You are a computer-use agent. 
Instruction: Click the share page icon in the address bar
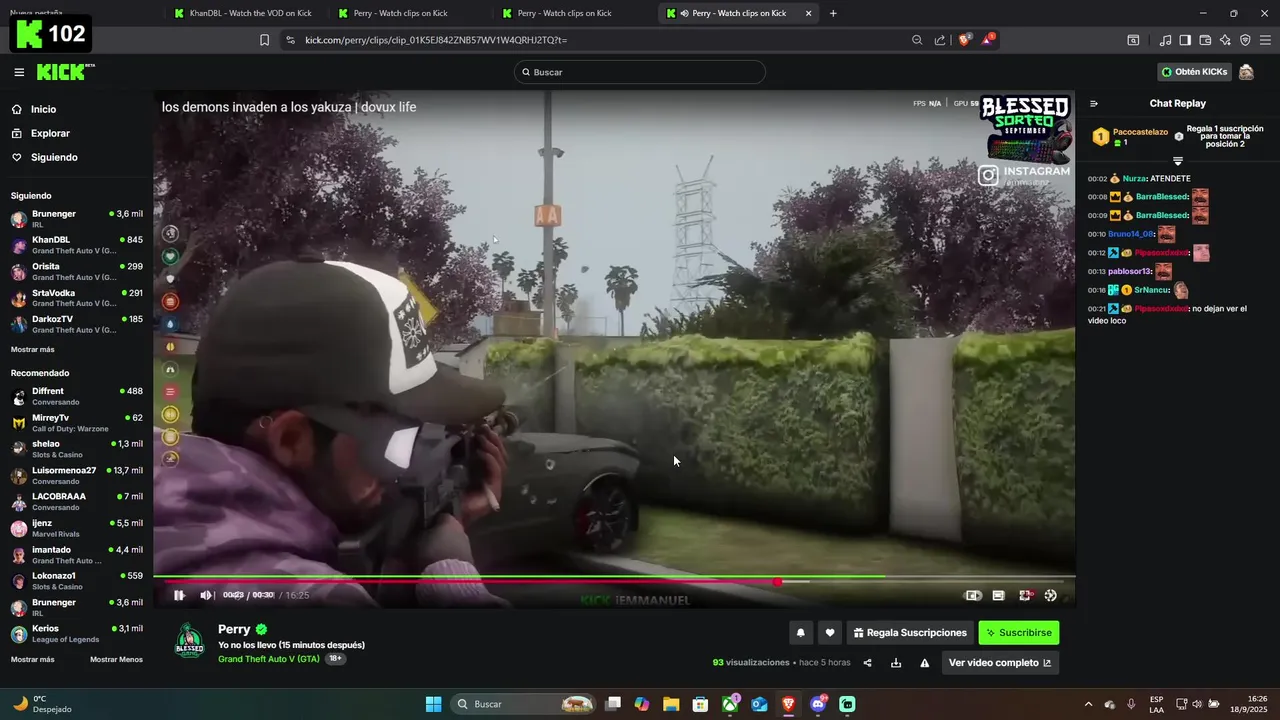click(x=940, y=40)
